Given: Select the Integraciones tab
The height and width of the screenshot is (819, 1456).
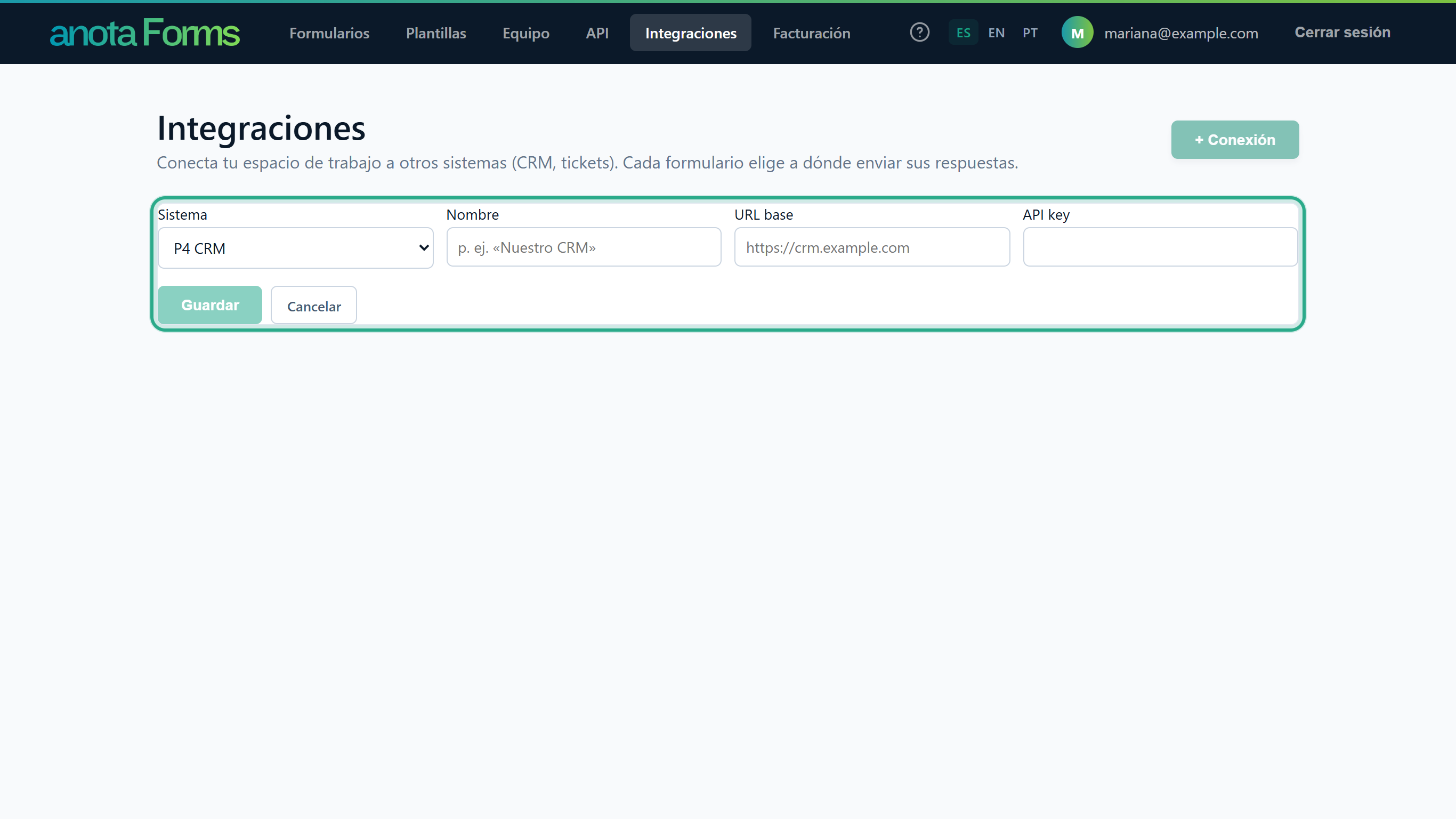Looking at the screenshot, I should point(691,33).
